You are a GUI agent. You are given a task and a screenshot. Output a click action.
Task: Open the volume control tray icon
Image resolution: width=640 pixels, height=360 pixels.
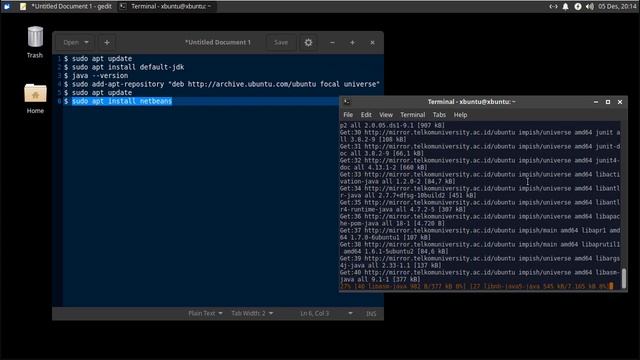(590, 7)
